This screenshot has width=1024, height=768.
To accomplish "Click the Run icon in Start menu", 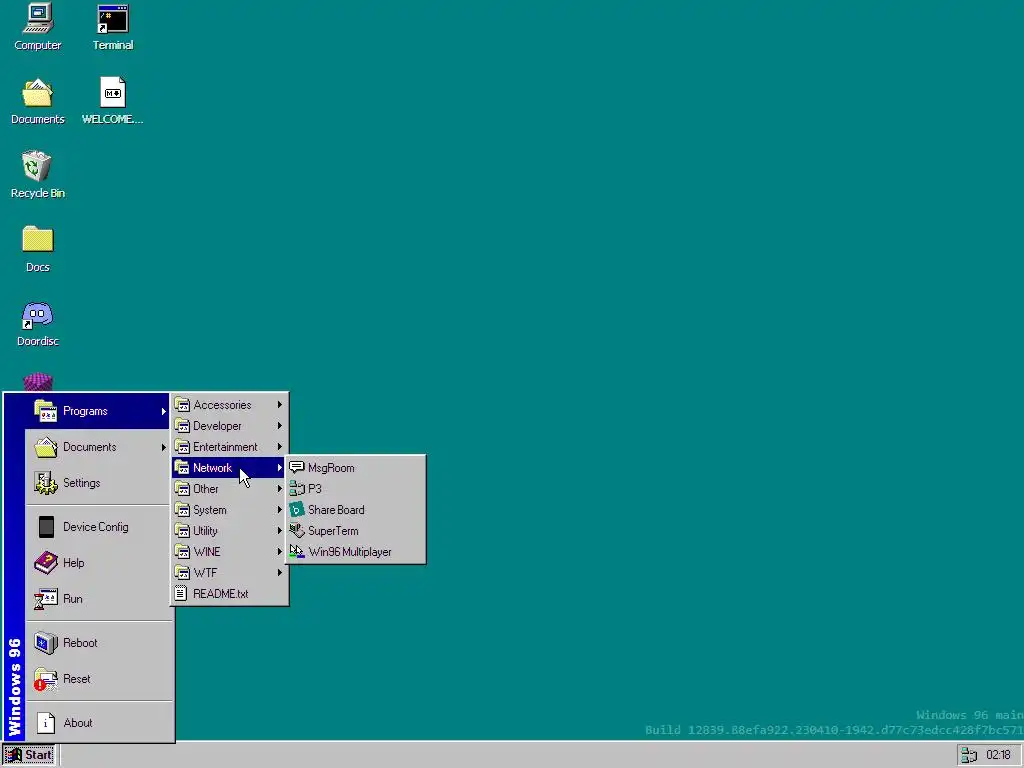I will click(46, 599).
